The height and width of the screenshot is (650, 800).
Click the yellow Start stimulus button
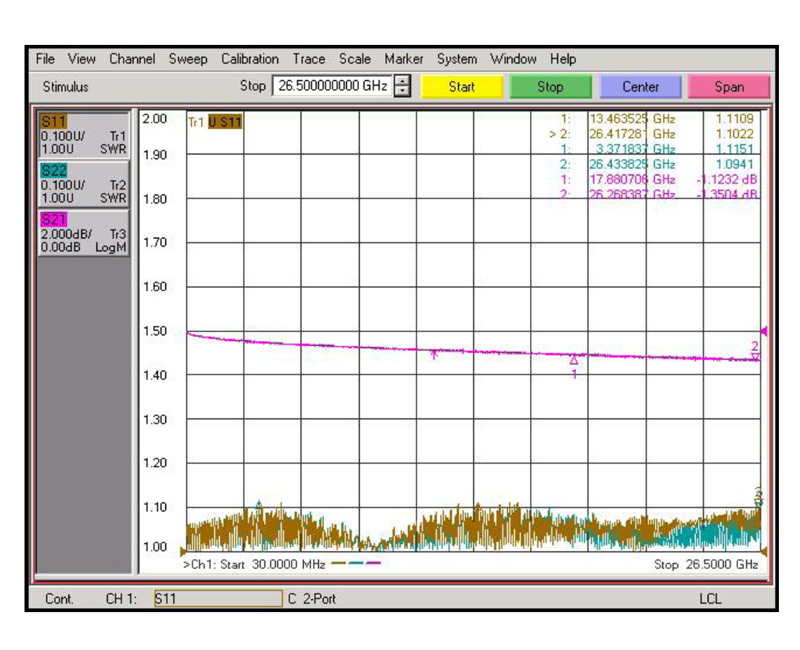click(461, 87)
